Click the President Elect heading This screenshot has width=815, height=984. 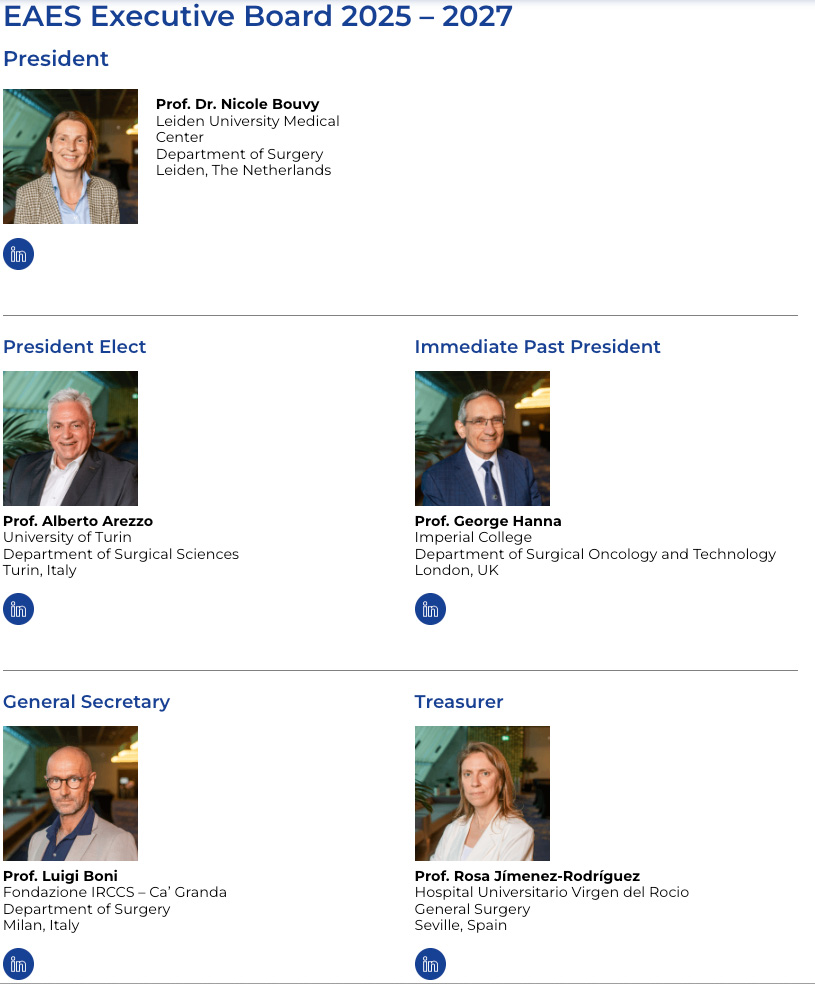click(x=75, y=347)
